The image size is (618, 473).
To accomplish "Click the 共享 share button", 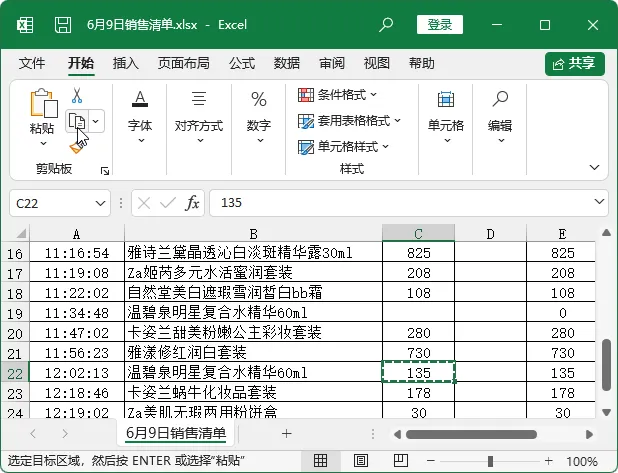I will click(575, 63).
